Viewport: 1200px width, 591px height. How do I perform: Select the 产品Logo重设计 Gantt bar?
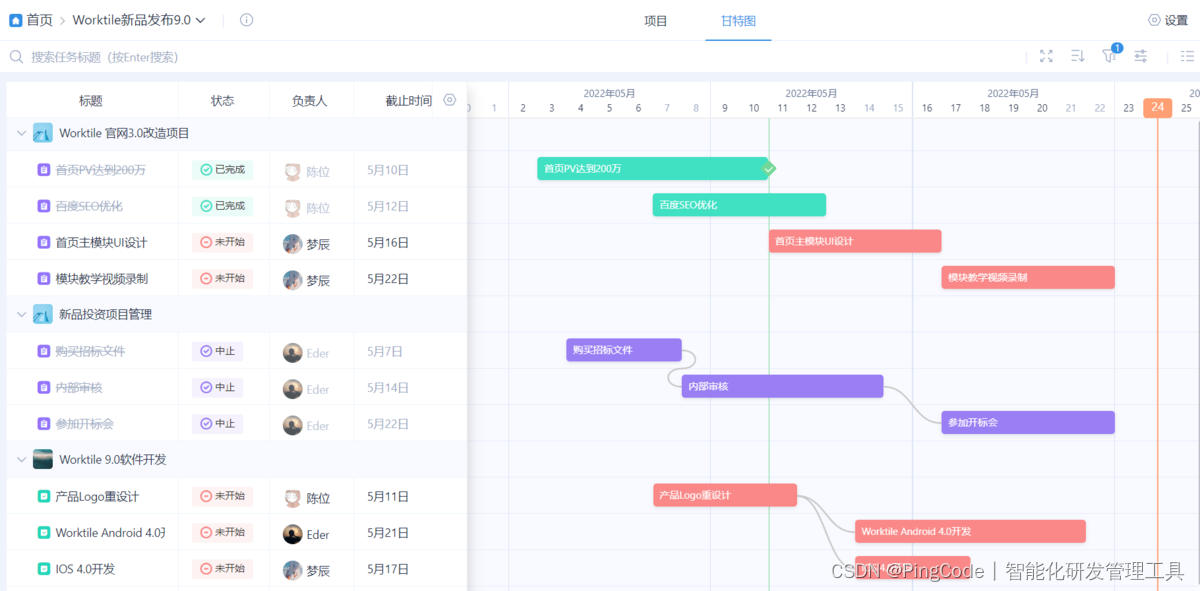click(x=725, y=495)
